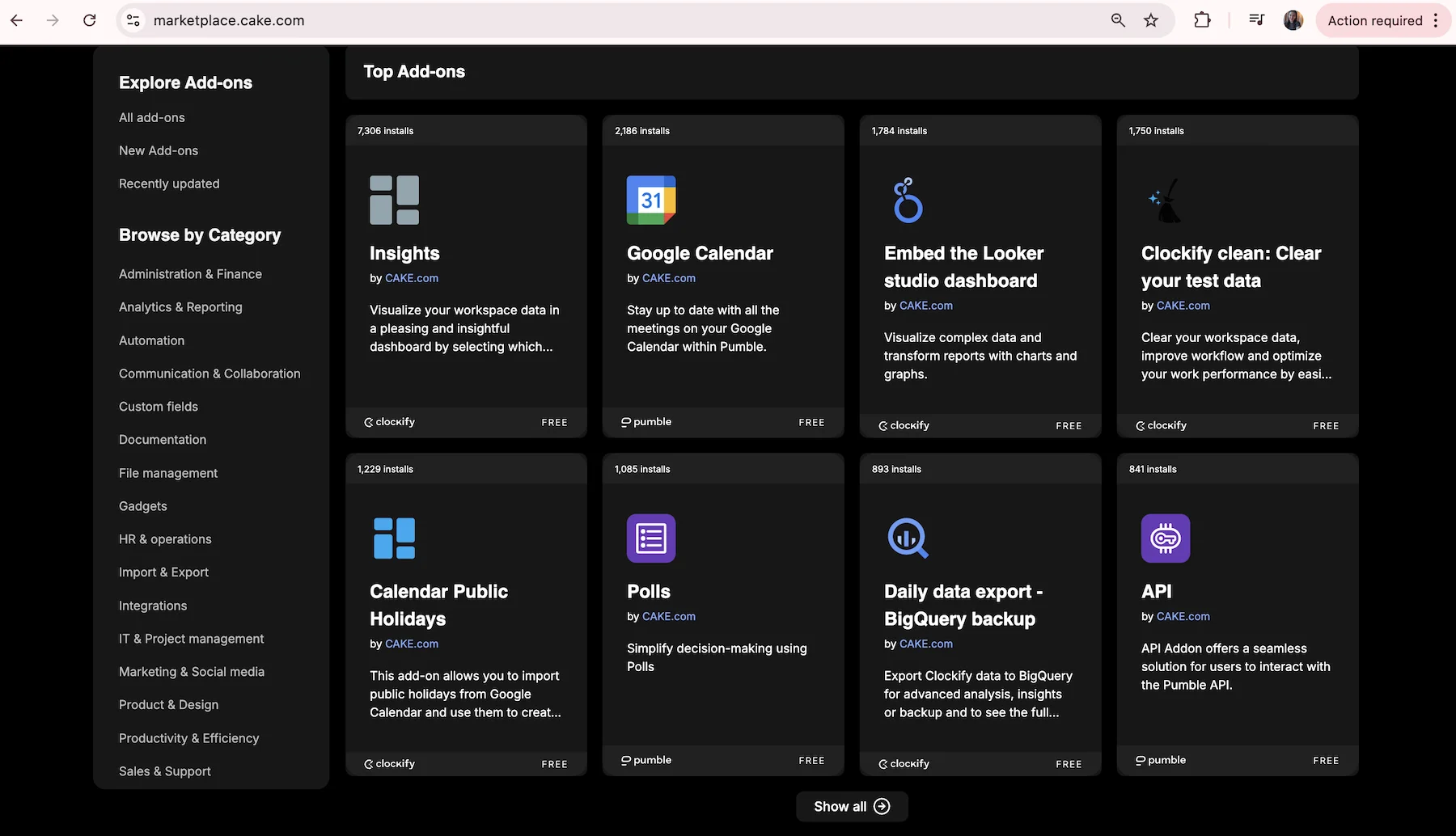Select the Automation category
The height and width of the screenshot is (836, 1456).
click(151, 340)
